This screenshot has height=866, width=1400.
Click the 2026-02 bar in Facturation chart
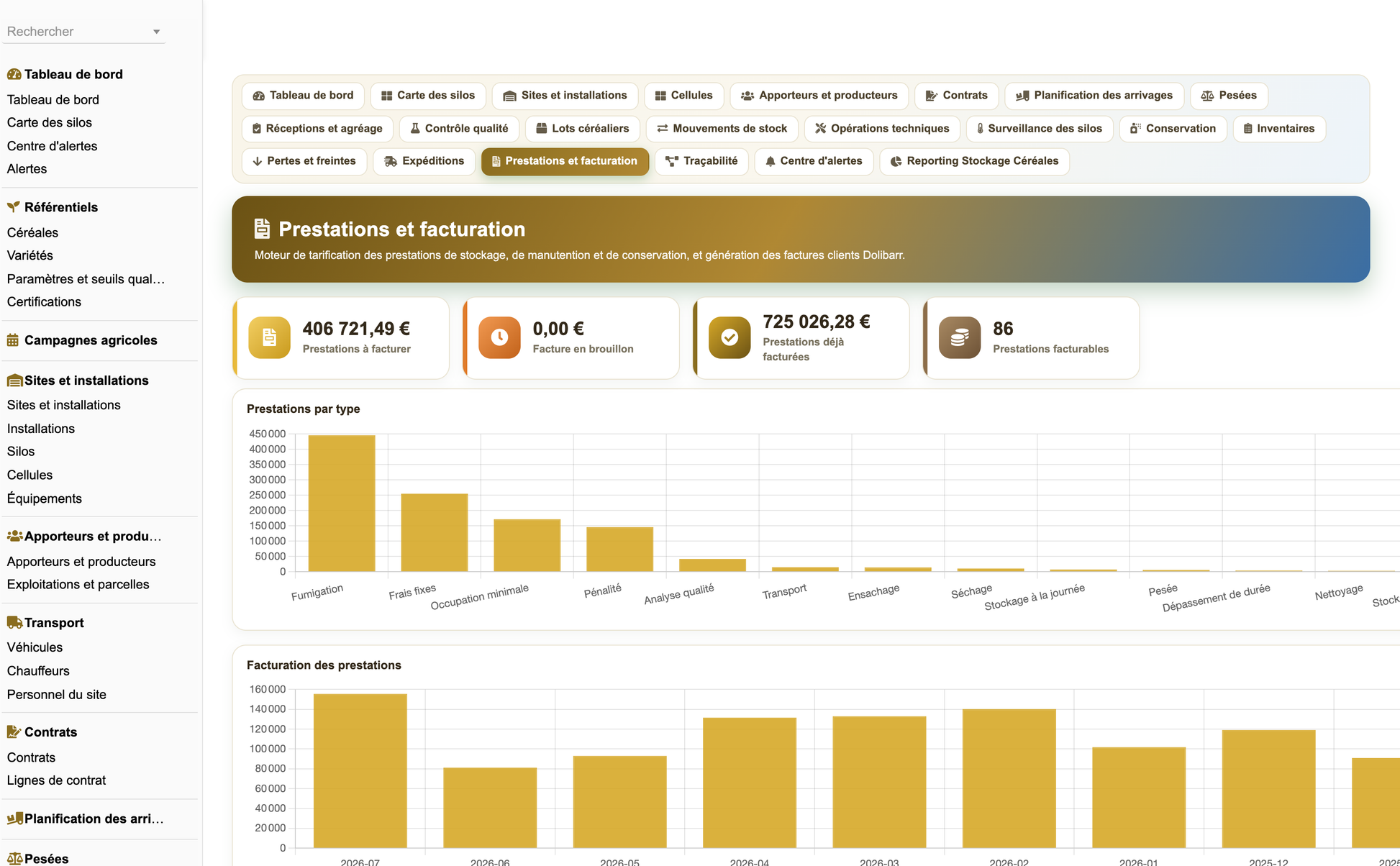(1009, 779)
